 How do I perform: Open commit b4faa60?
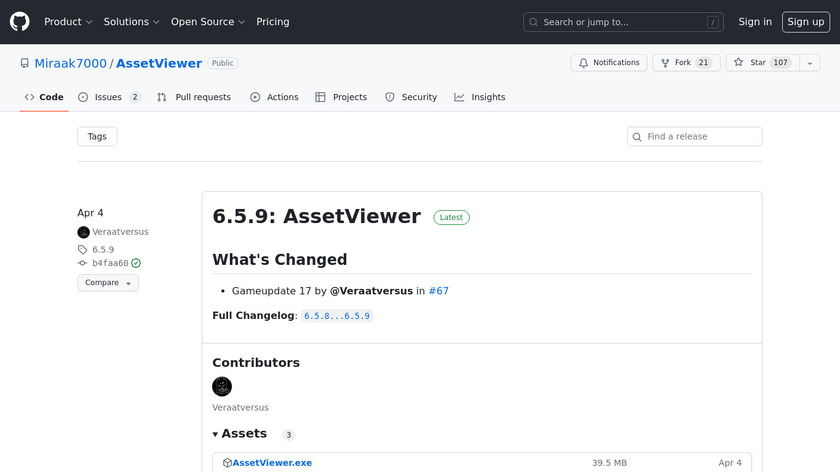coord(110,263)
